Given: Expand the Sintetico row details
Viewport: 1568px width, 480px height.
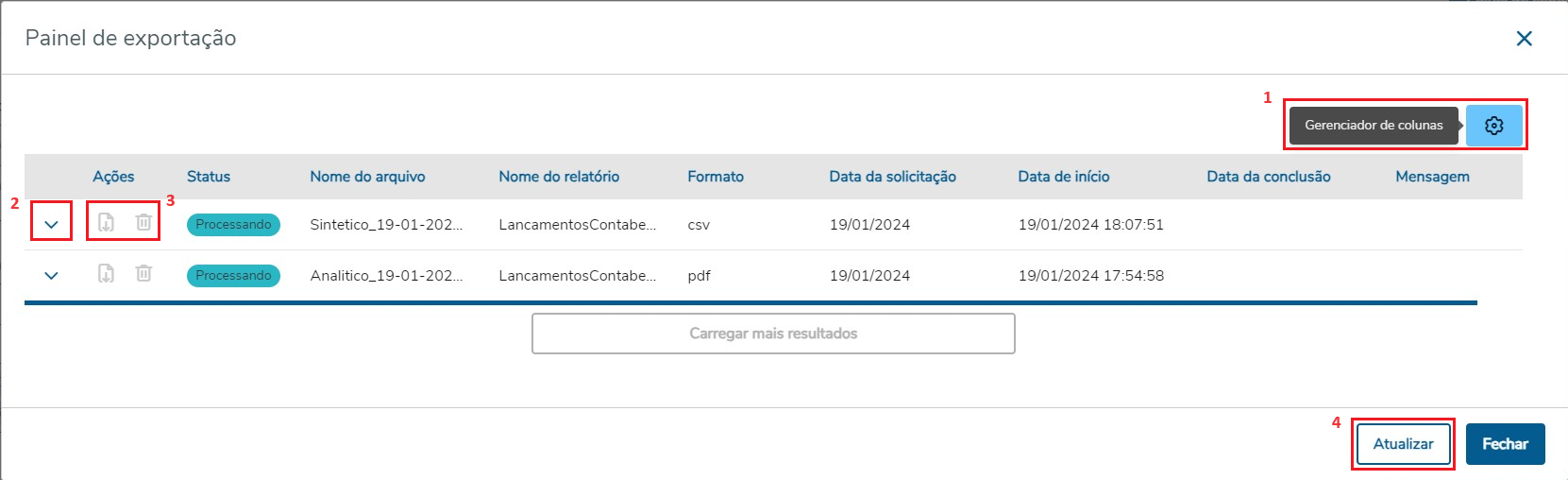Looking at the screenshot, I should [52, 225].
